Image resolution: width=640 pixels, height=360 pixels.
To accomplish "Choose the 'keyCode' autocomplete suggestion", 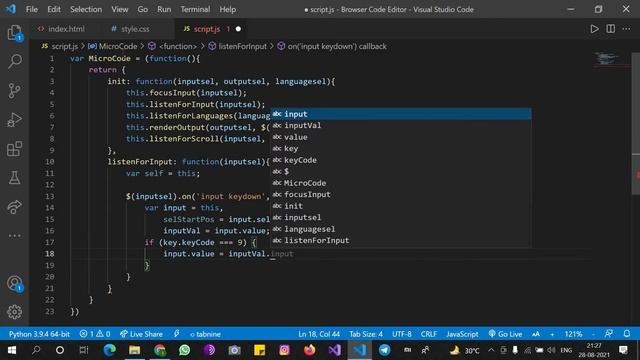I will point(401,160).
